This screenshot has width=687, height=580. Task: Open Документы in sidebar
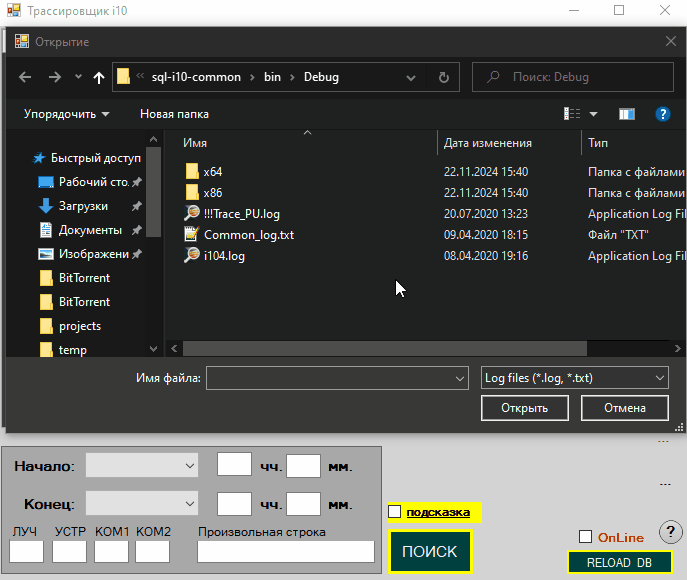[90, 230]
